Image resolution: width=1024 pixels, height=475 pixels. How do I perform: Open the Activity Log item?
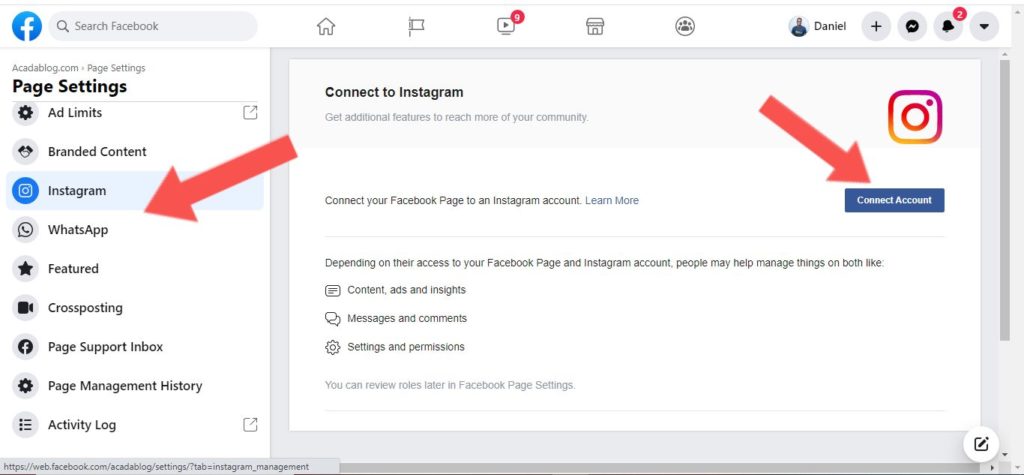(x=135, y=425)
